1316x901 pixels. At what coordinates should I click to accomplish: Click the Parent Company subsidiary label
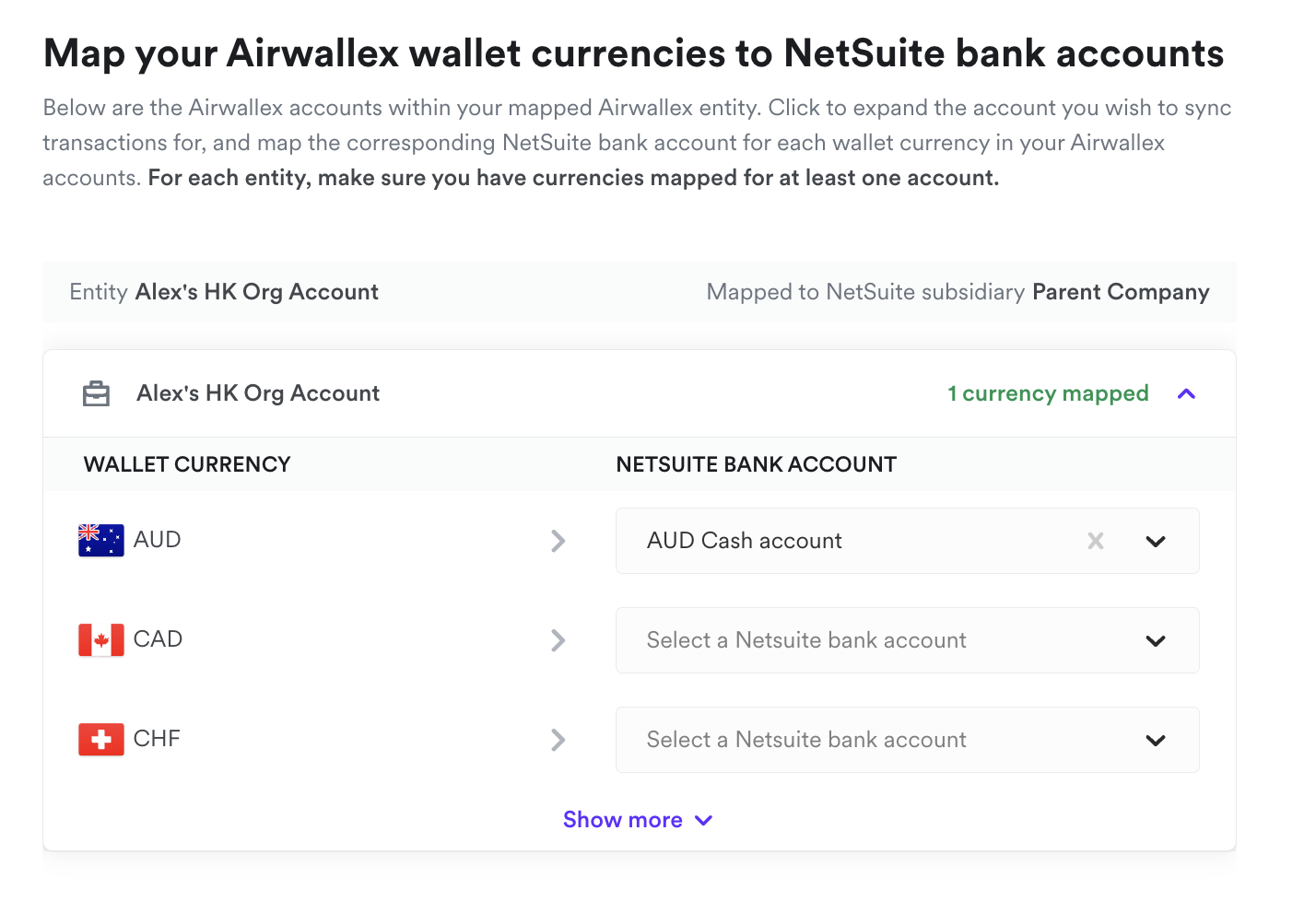[x=1121, y=291]
